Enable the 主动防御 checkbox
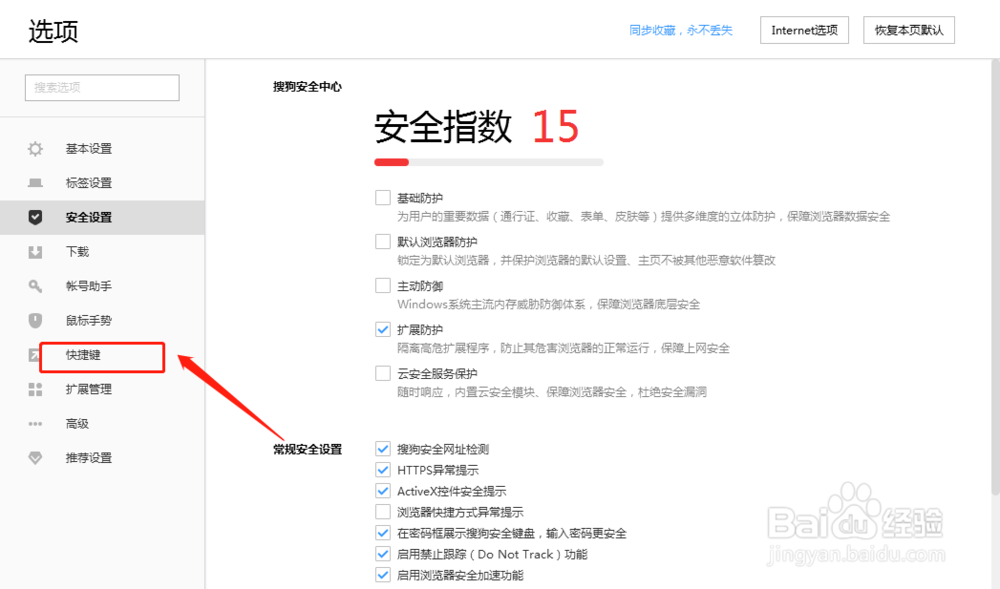This screenshot has height=589, width=1000. [383, 286]
